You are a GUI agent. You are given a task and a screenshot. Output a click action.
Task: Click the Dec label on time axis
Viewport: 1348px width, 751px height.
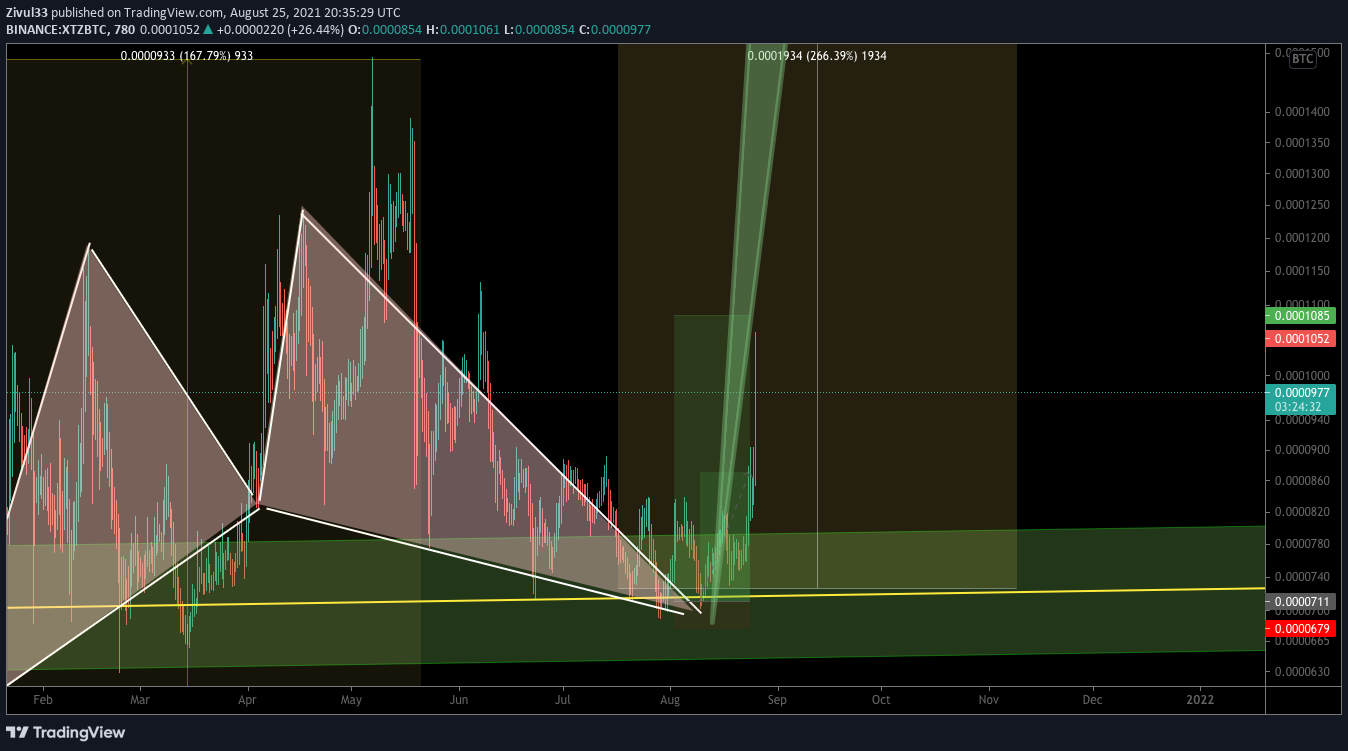(x=1092, y=700)
